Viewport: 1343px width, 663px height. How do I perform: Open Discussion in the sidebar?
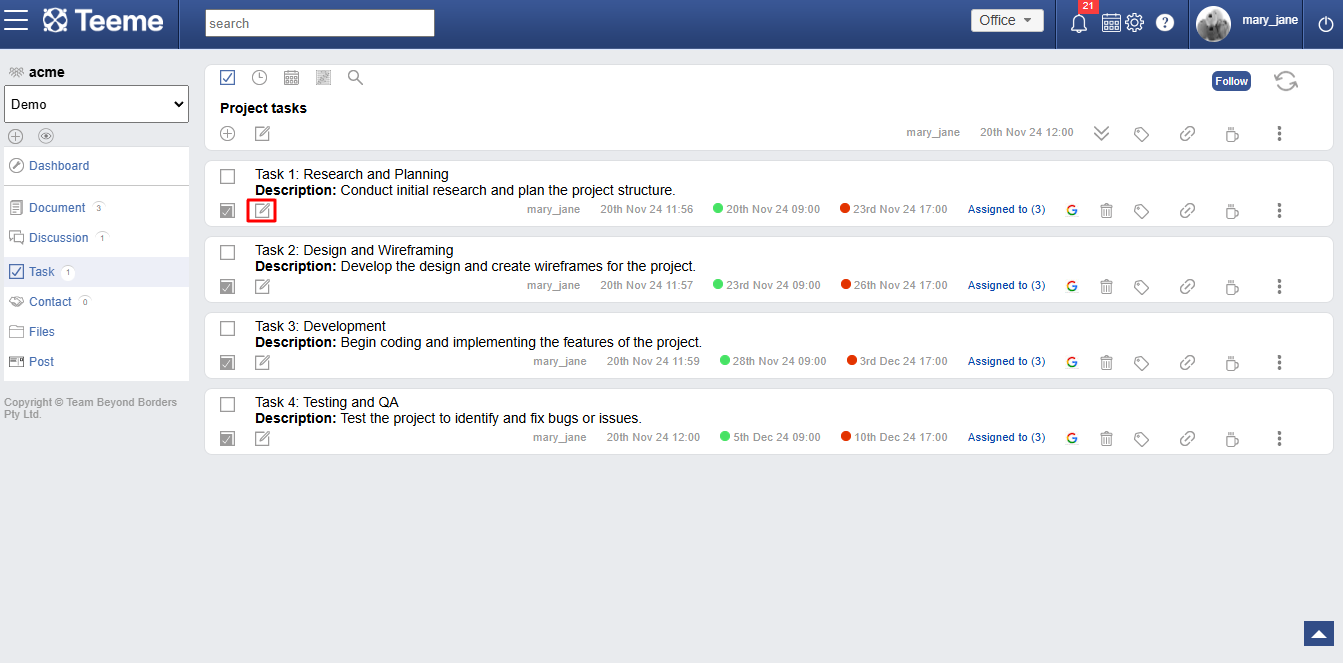59,238
